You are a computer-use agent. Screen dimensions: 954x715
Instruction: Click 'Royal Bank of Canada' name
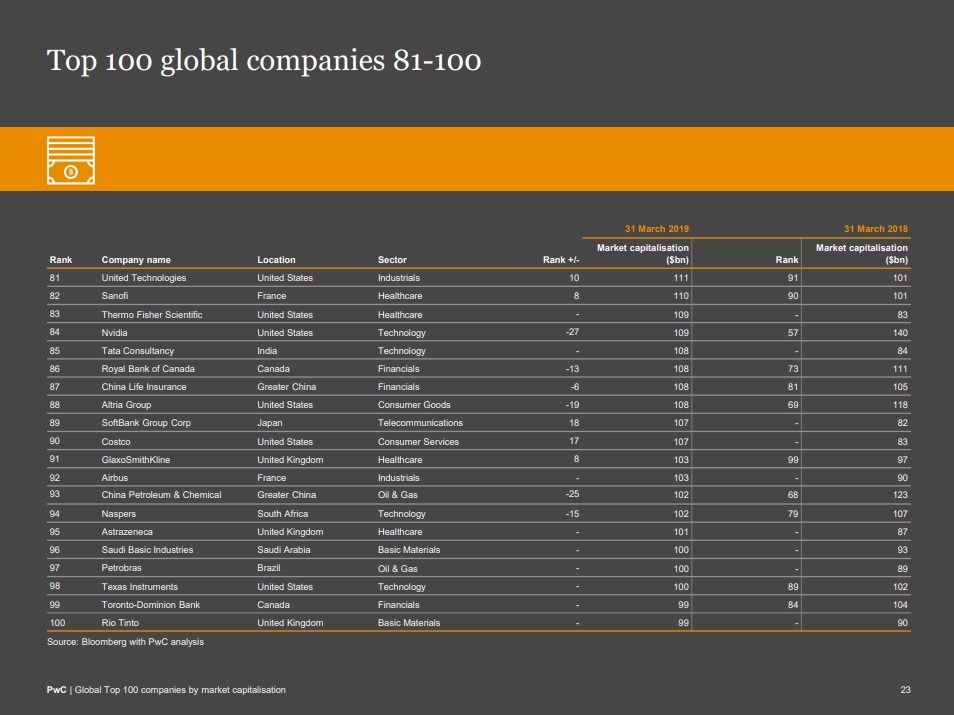coord(148,369)
